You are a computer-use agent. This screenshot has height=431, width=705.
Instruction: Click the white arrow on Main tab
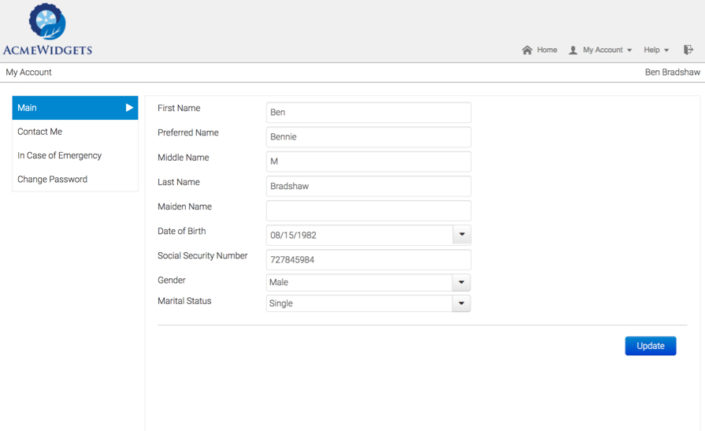pos(129,108)
